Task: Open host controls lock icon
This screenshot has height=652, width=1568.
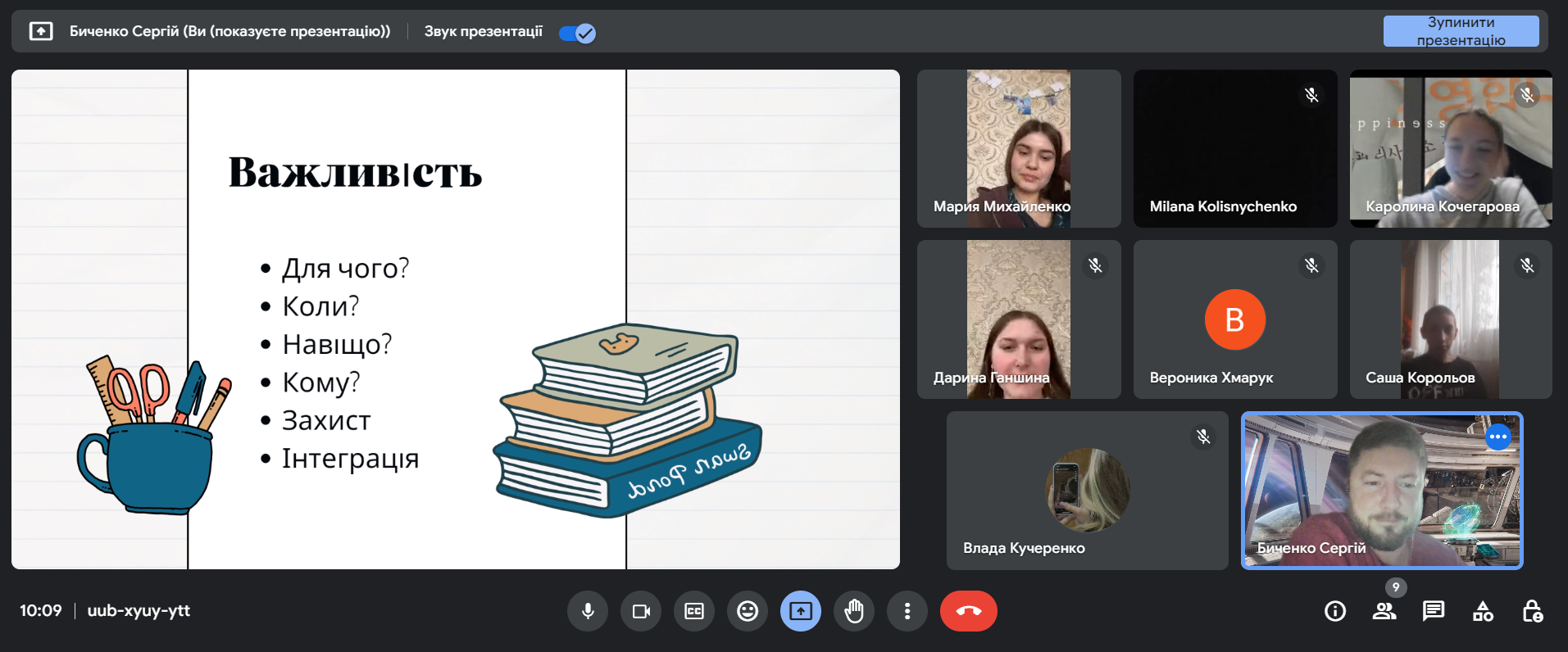Action: point(1532,611)
